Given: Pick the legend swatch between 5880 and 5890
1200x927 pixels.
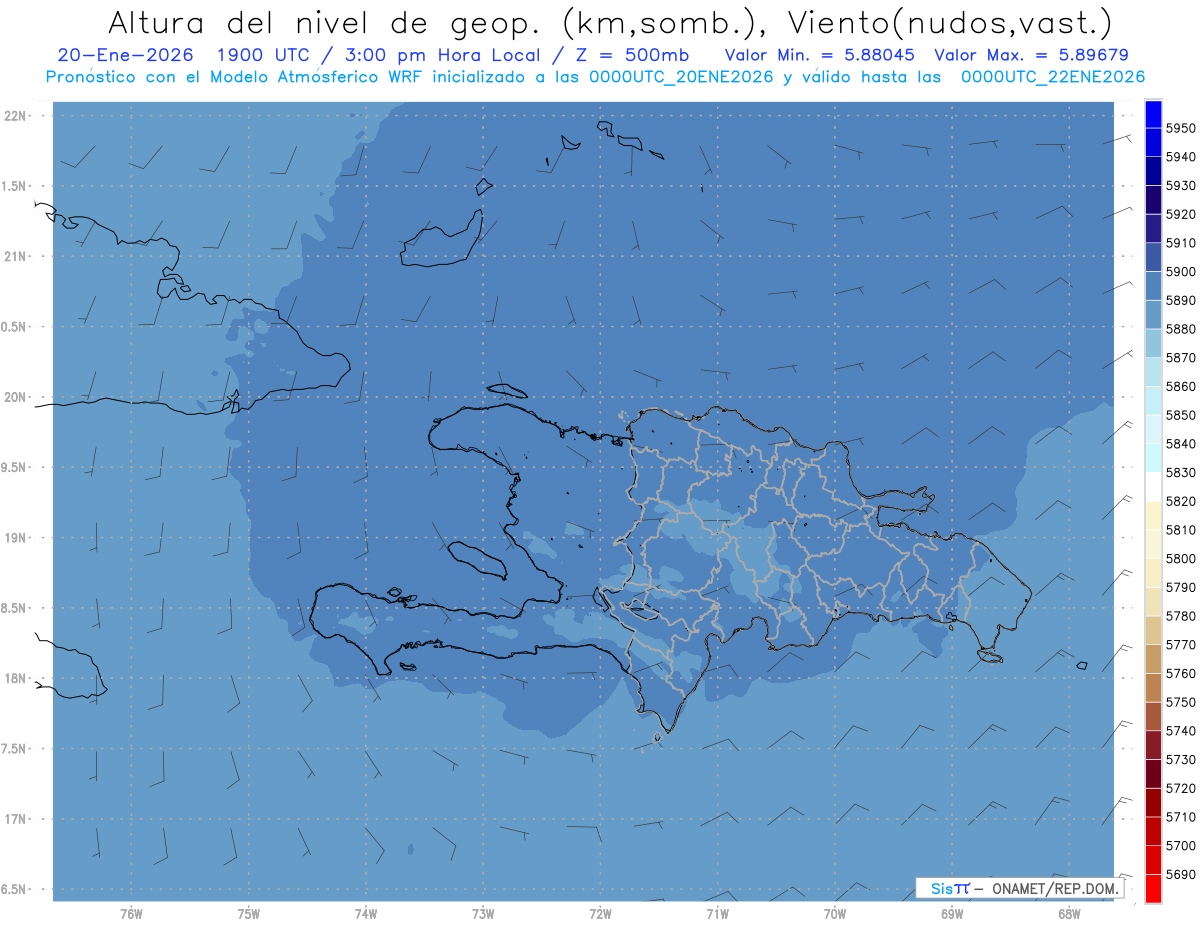Looking at the screenshot, I should [1153, 314].
